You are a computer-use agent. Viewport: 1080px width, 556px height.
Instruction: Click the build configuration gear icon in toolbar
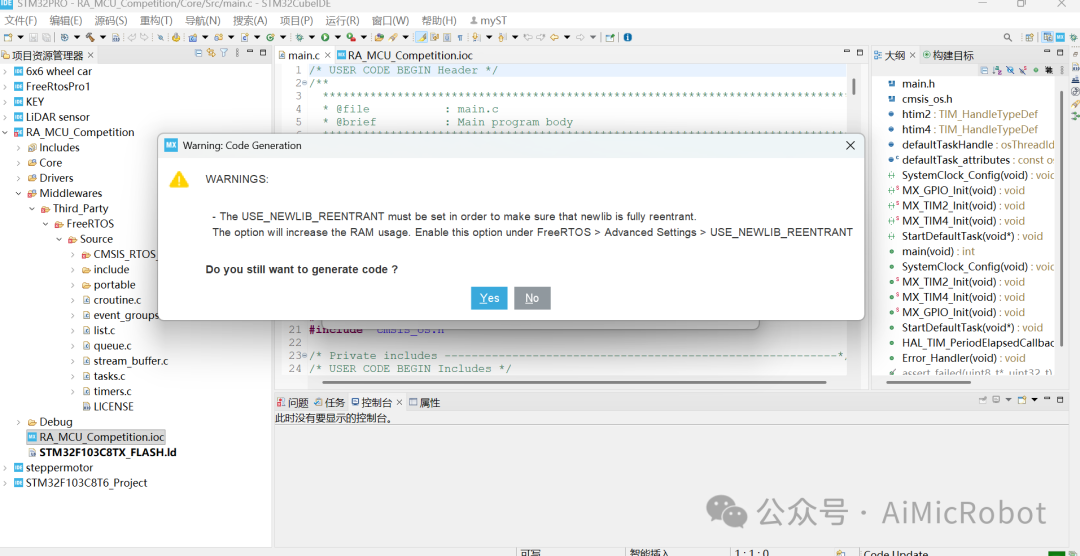click(65, 37)
